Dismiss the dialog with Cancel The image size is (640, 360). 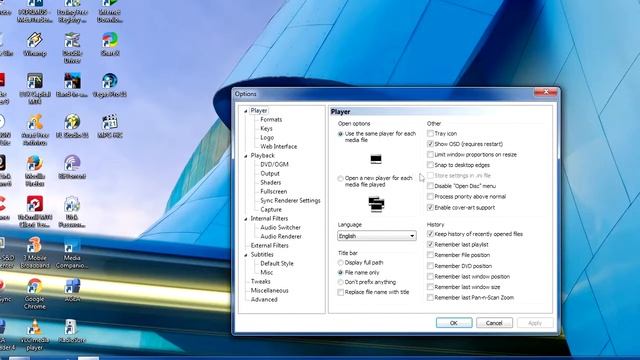(494, 322)
